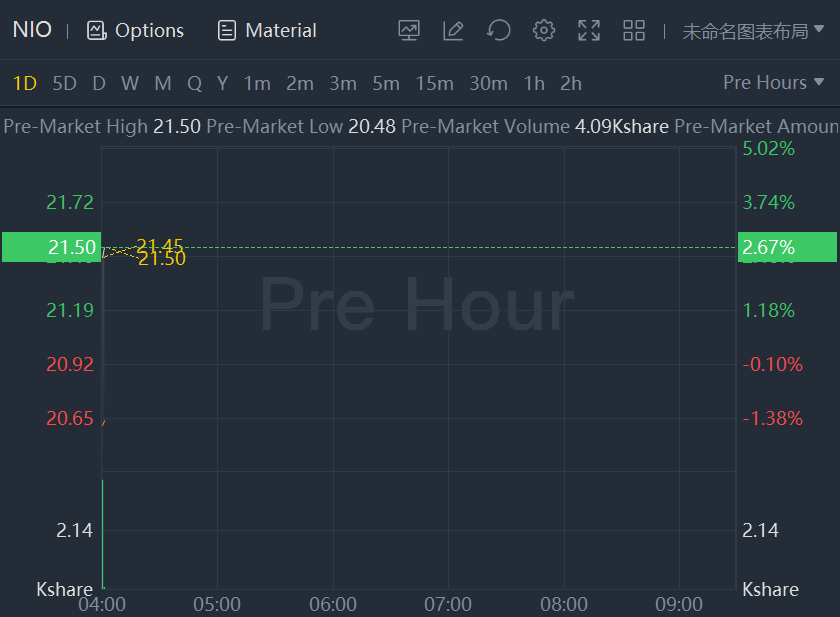Screen dimensions: 840x617
Task: Switch to 30m interval
Action: tap(488, 83)
